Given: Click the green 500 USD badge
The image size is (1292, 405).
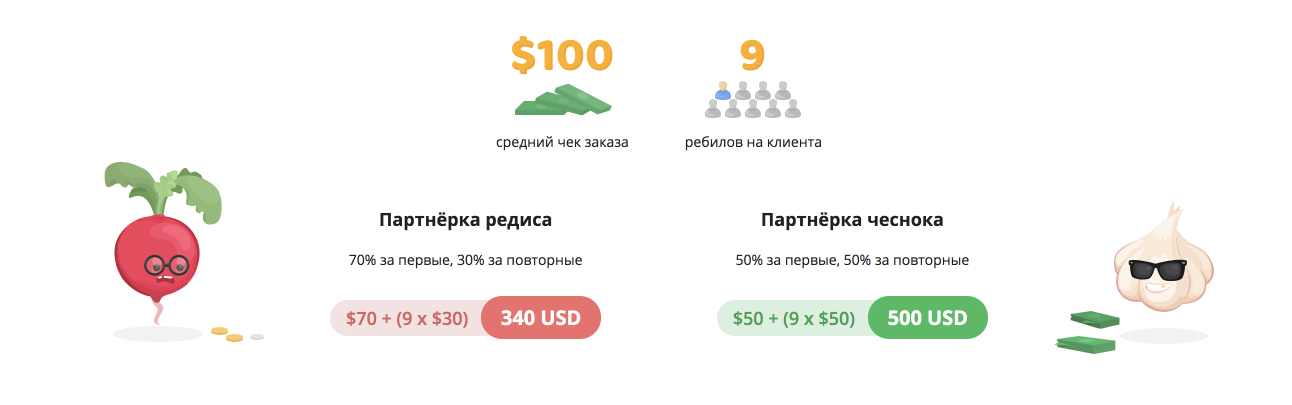Looking at the screenshot, I should (x=927, y=318).
